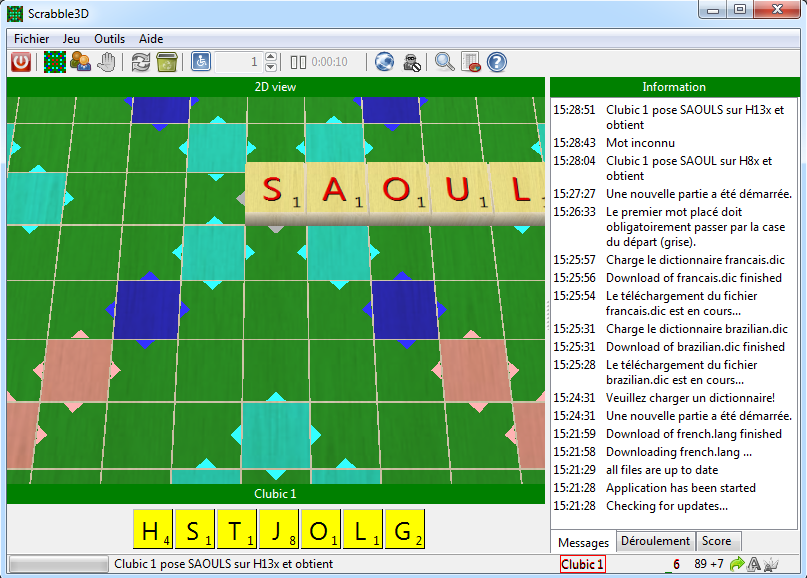The image size is (807, 578).
Task: Select the S tile in the rack
Action: click(195, 529)
